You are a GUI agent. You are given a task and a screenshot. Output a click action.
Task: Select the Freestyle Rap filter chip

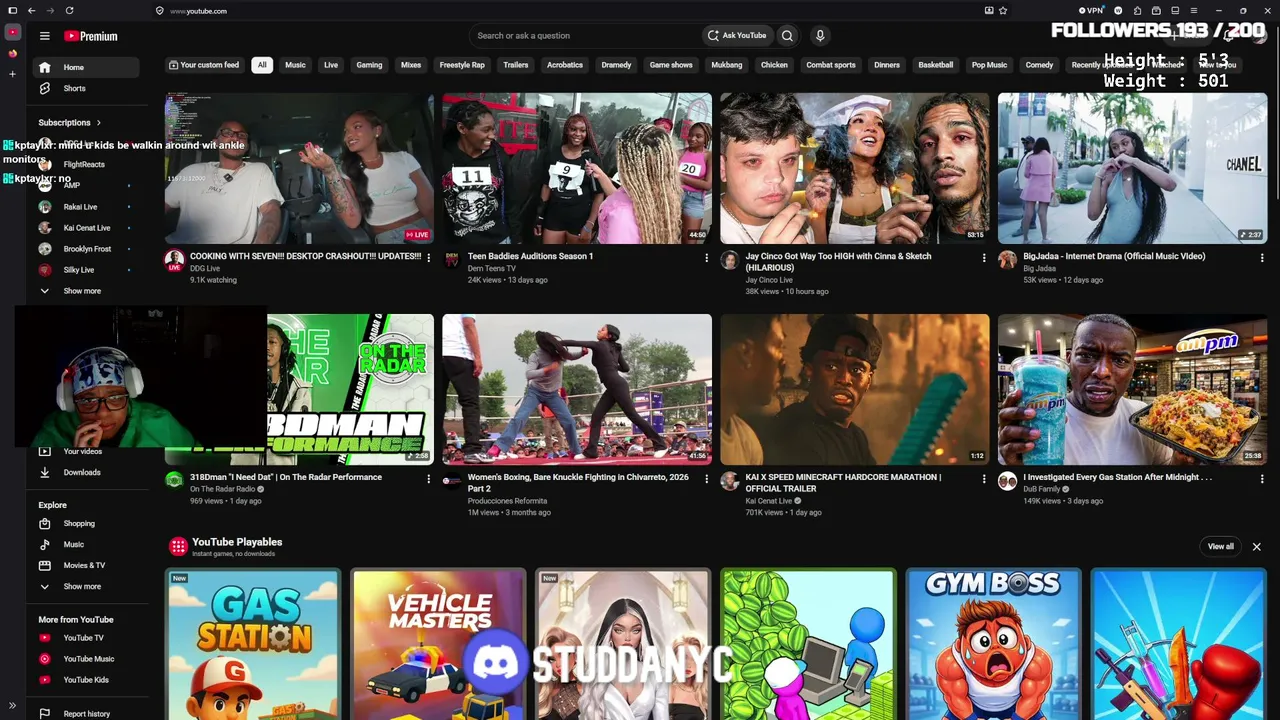pyautogui.click(x=462, y=65)
